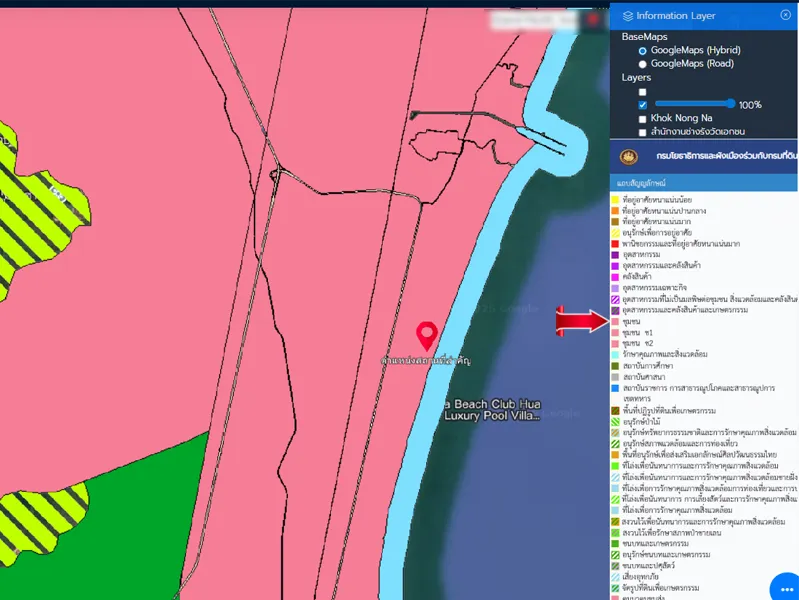Click the red location pin on map
Viewport: 800px width, 600px height.
(427, 334)
